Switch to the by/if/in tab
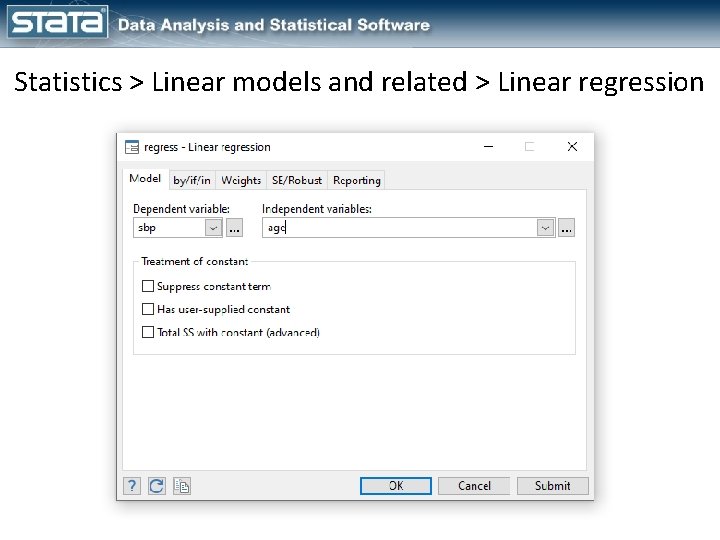 (192, 180)
